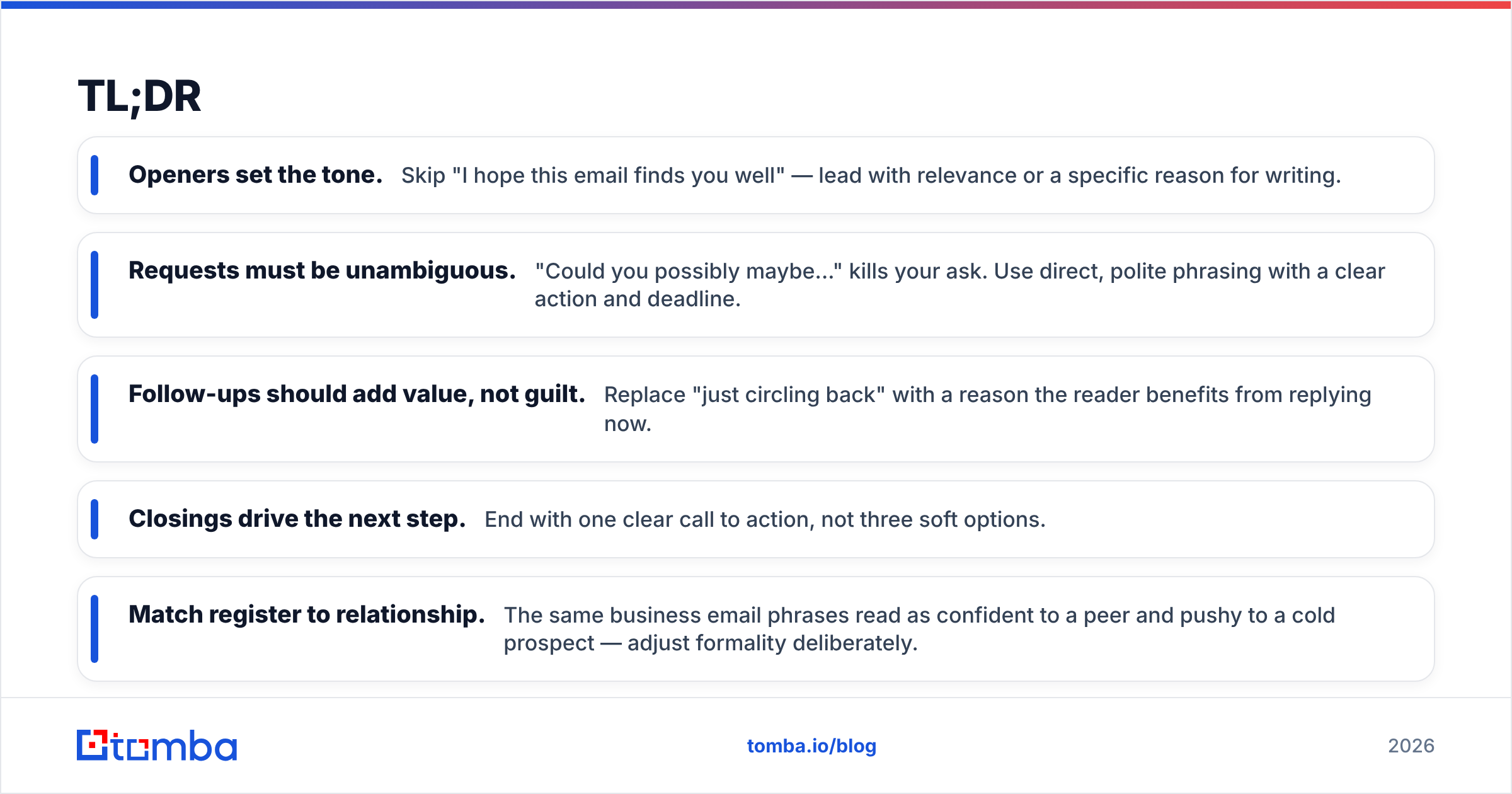Click blue accent bar of Follow-ups card
Image resolution: width=1512 pixels, height=794 pixels.
[x=94, y=409]
